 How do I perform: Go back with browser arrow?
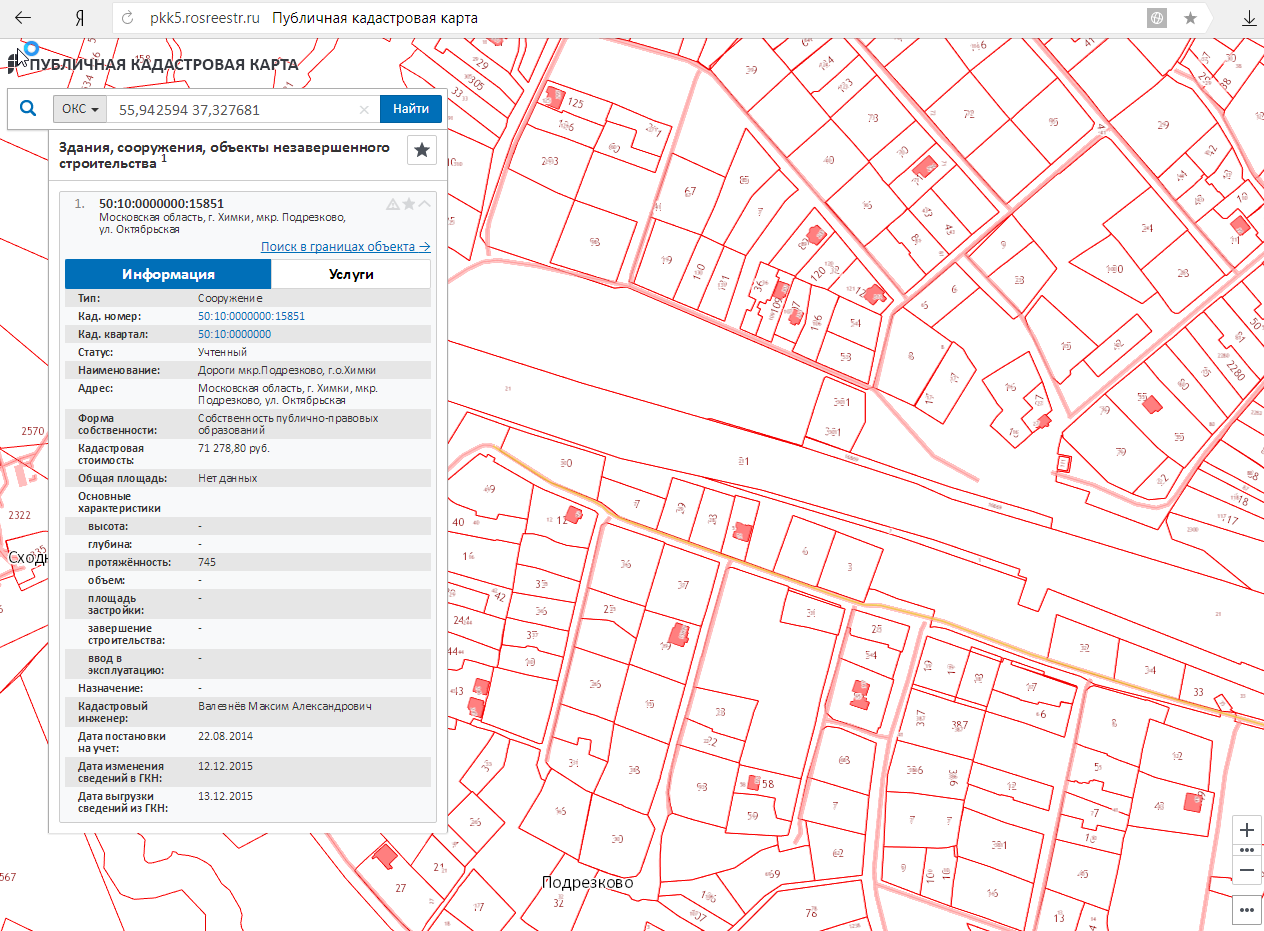[x=22, y=18]
